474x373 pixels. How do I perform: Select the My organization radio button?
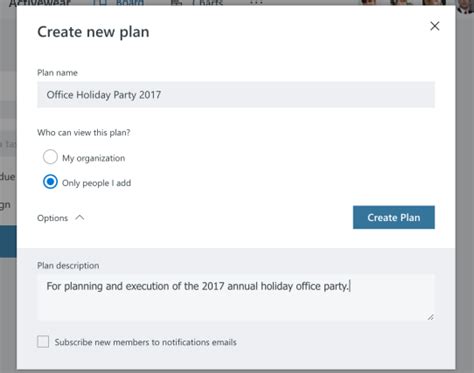(x=50, y=157)
